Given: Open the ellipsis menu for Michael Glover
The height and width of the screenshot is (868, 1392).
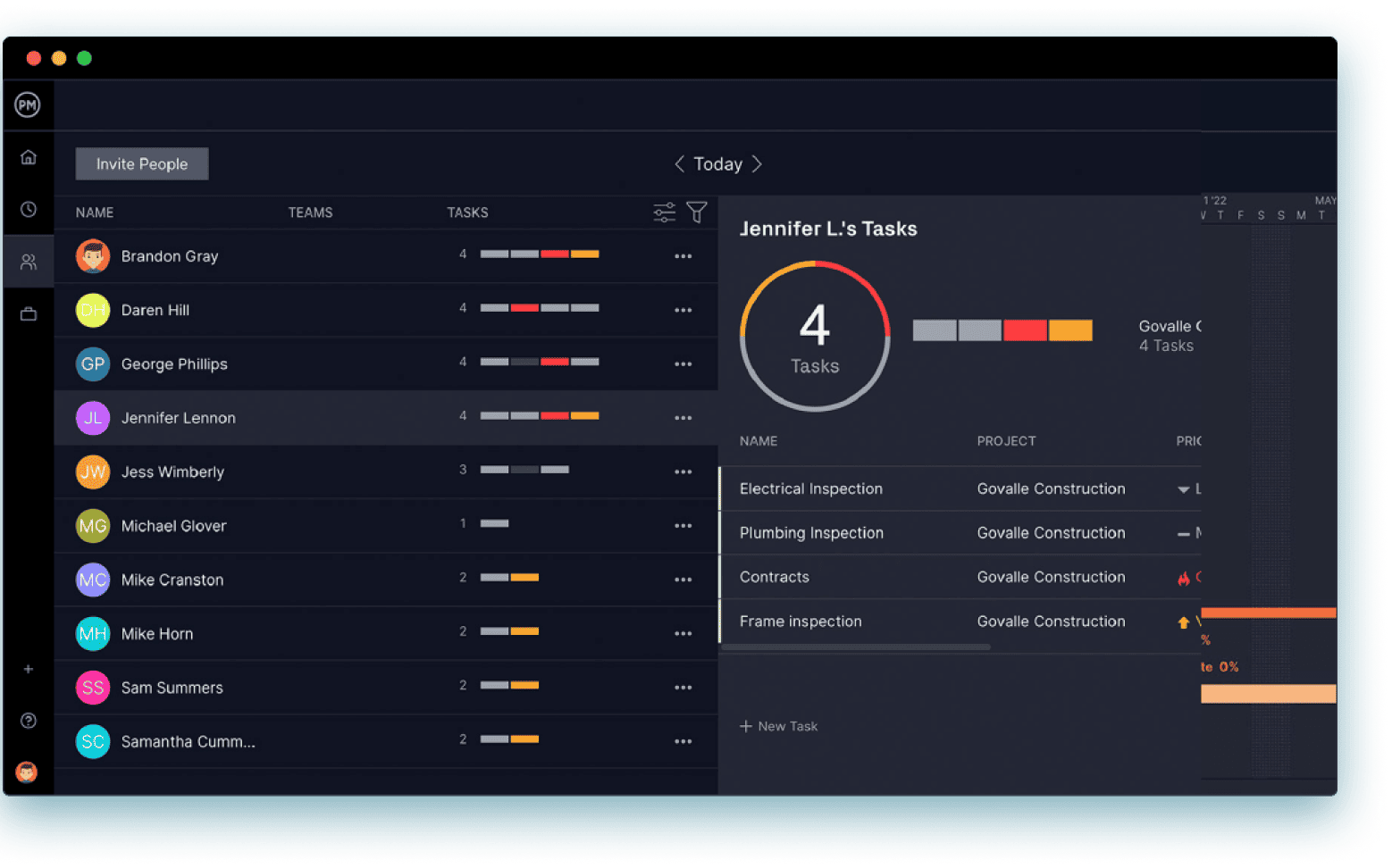Looking at the screenshot, I should click(683, 526).
